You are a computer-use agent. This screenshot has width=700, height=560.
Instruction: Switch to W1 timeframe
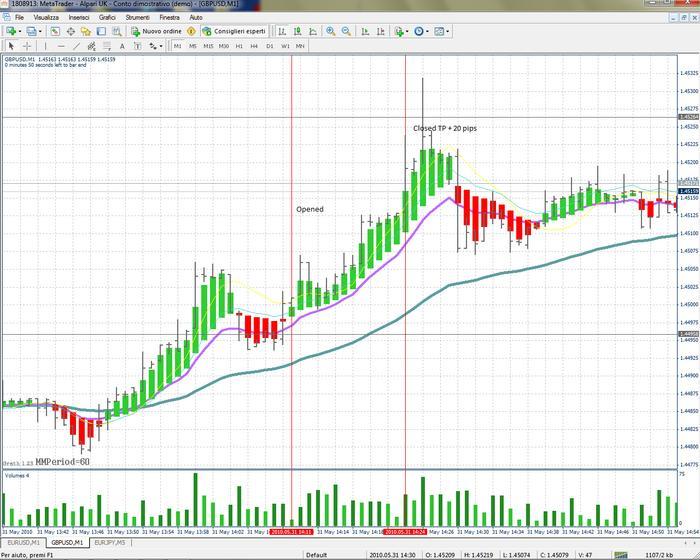click(285, 46)
